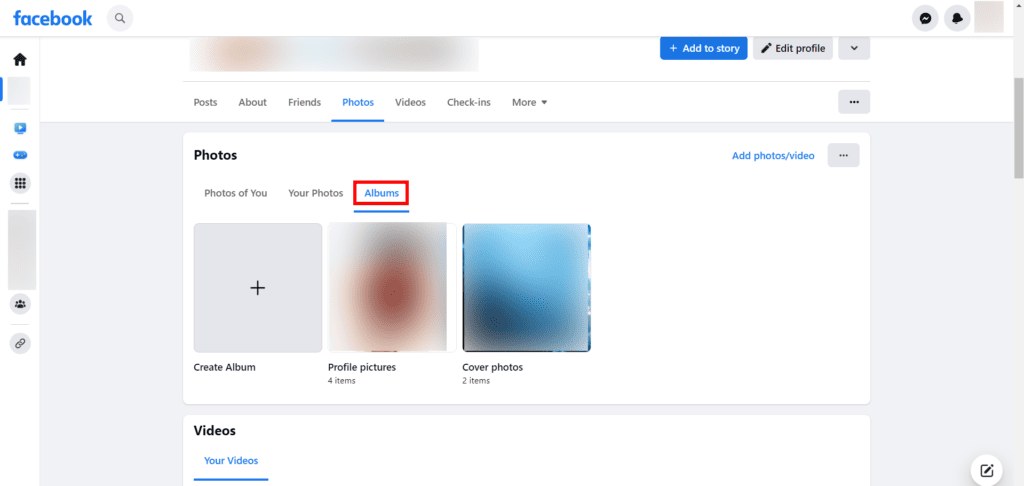
Task: Go to Home in left sidebar
Action: click(x=20, y=59)
